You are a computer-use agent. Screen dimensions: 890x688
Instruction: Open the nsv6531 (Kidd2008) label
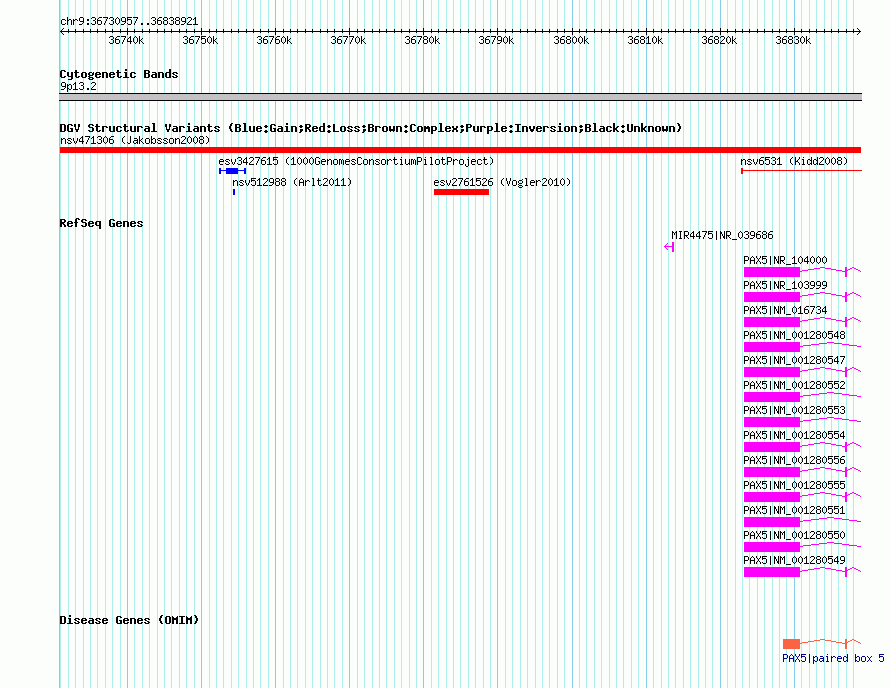click(x=794, y=161)
